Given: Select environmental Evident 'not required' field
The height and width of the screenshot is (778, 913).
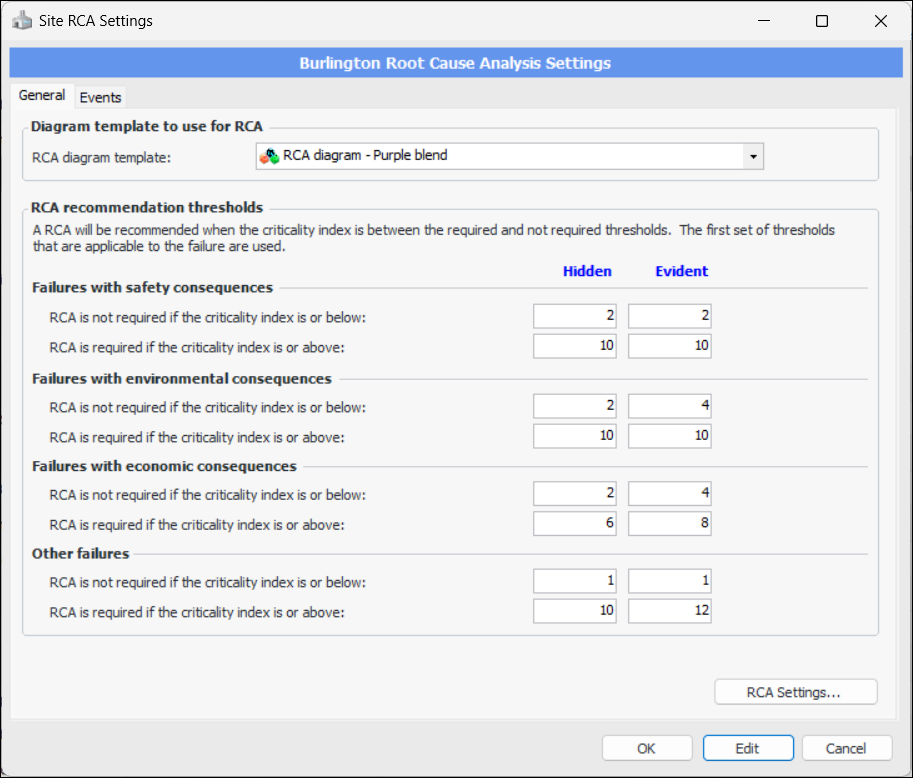Looking at the screenshot, I should 670,406.
